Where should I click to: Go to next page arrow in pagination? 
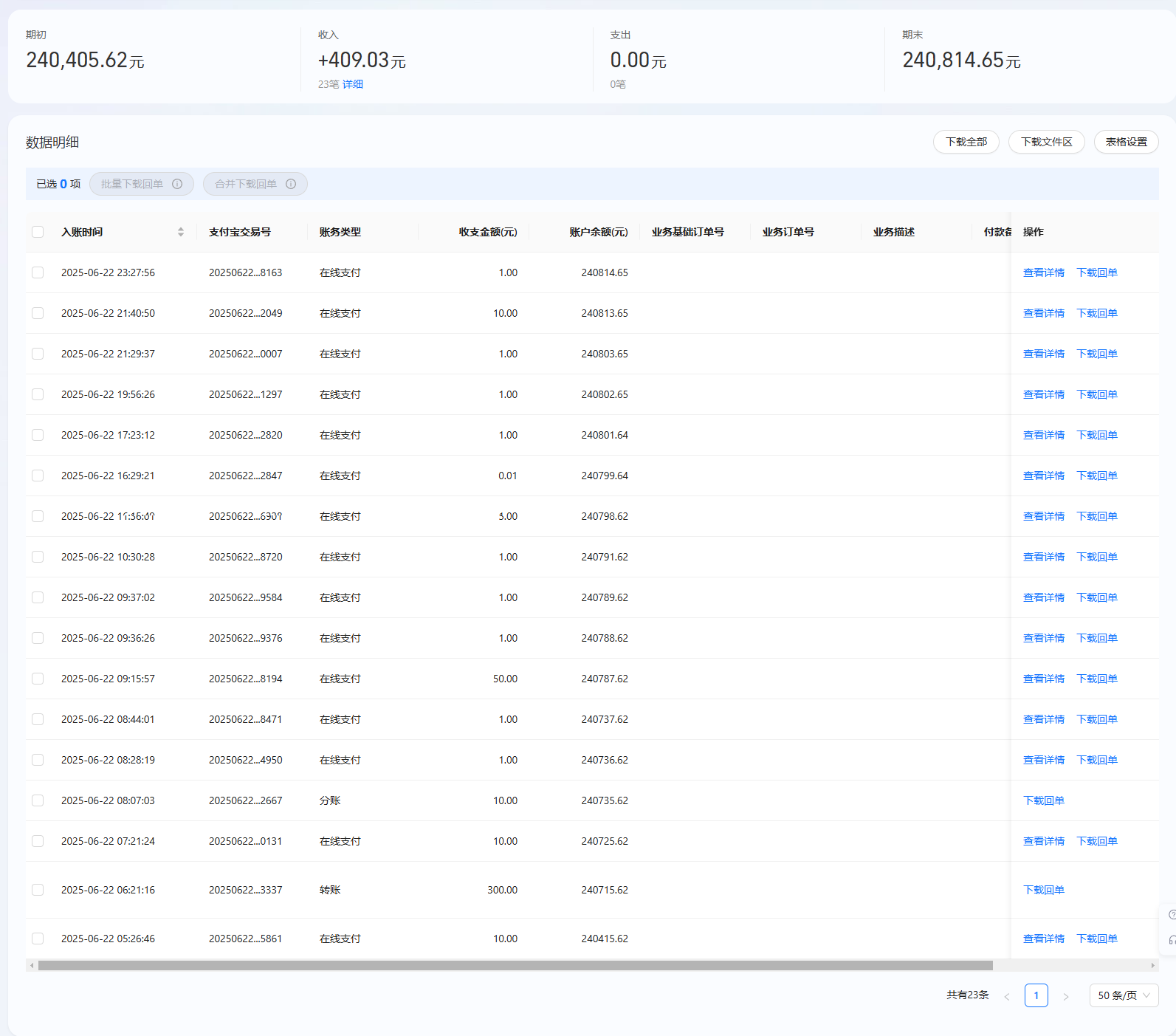pyautogui.click(x=1066, y=996)
